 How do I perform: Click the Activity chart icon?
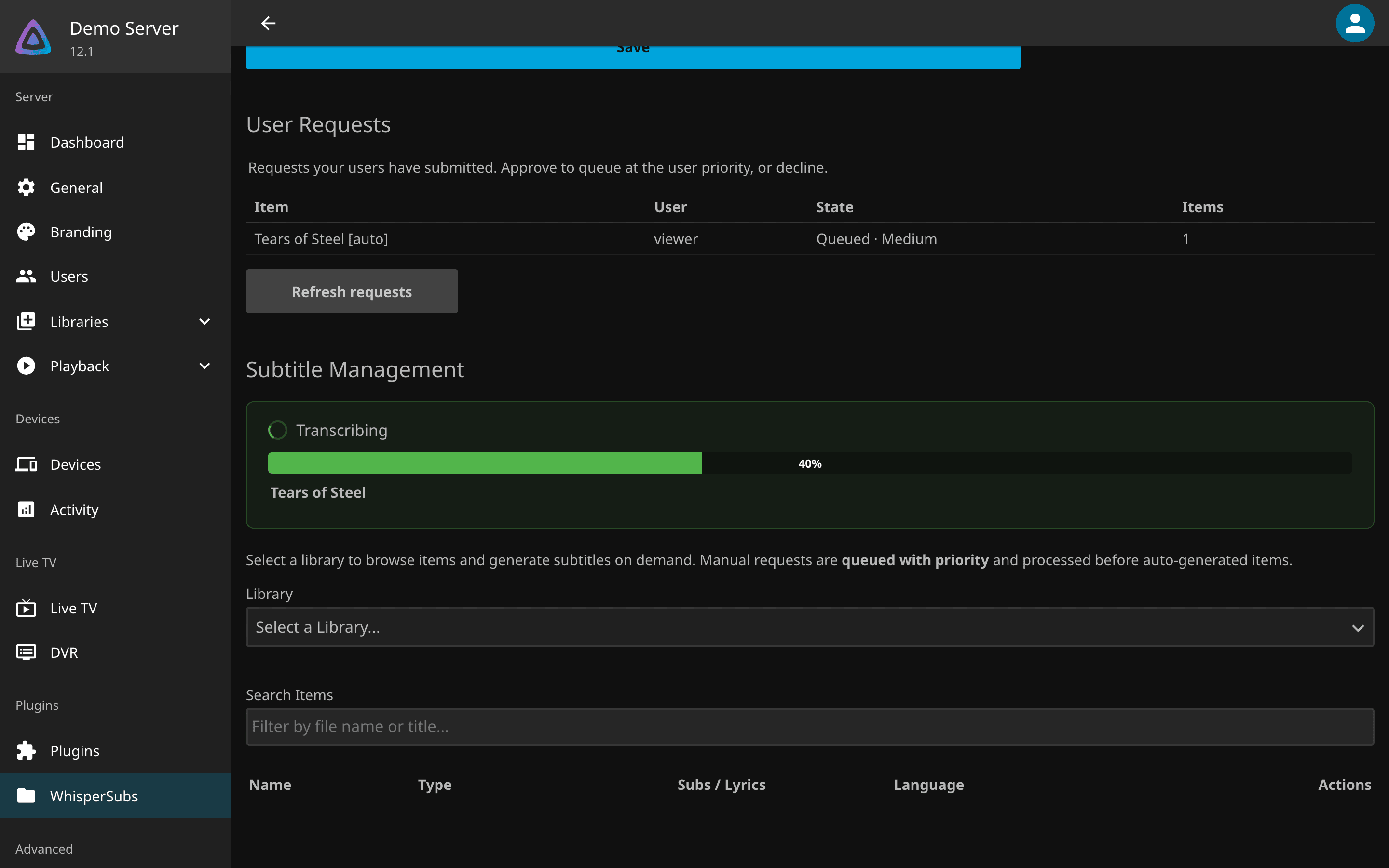coord(26,509)
